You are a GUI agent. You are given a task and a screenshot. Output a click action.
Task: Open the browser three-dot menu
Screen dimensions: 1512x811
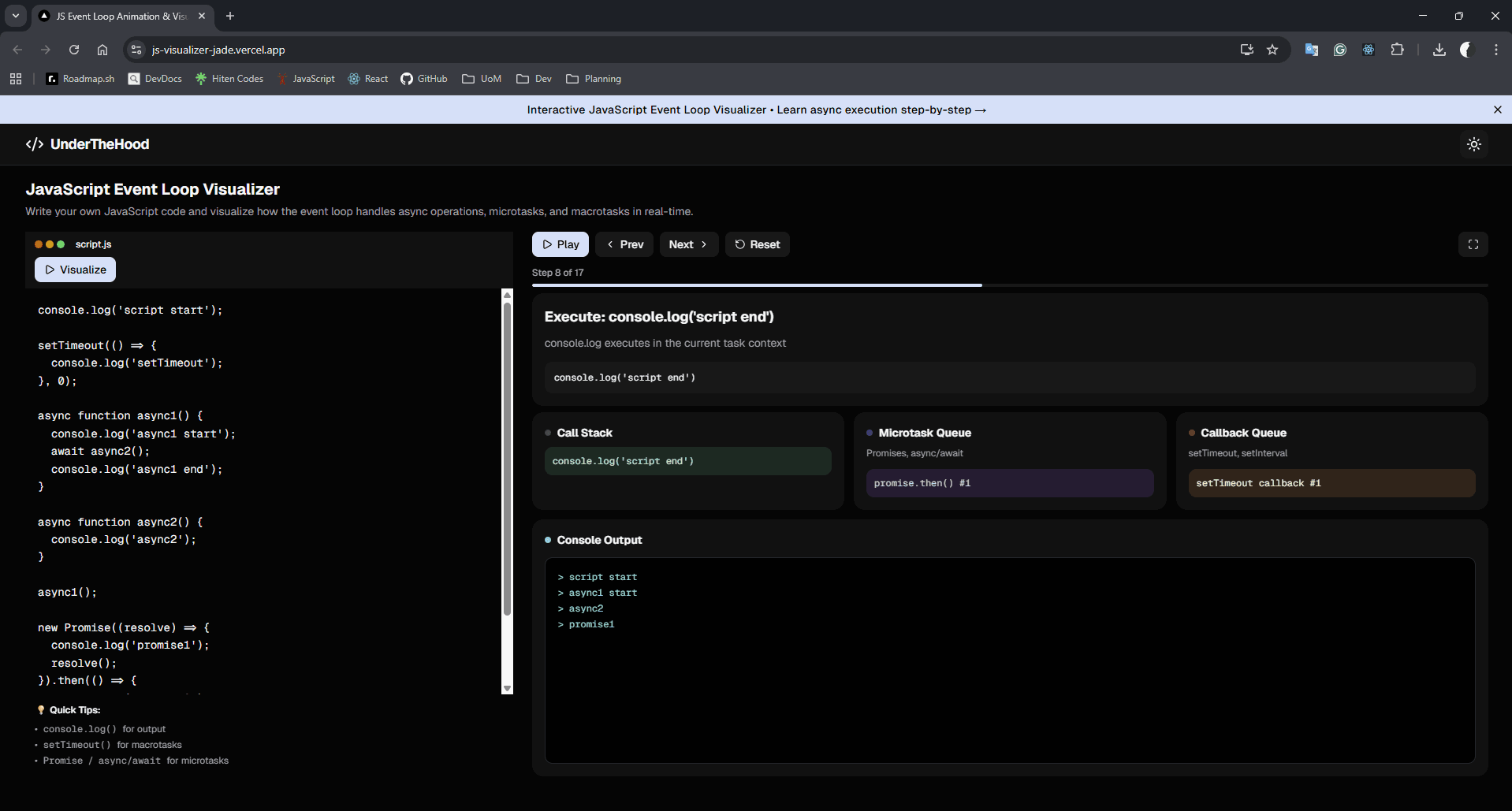(1495, 49)
